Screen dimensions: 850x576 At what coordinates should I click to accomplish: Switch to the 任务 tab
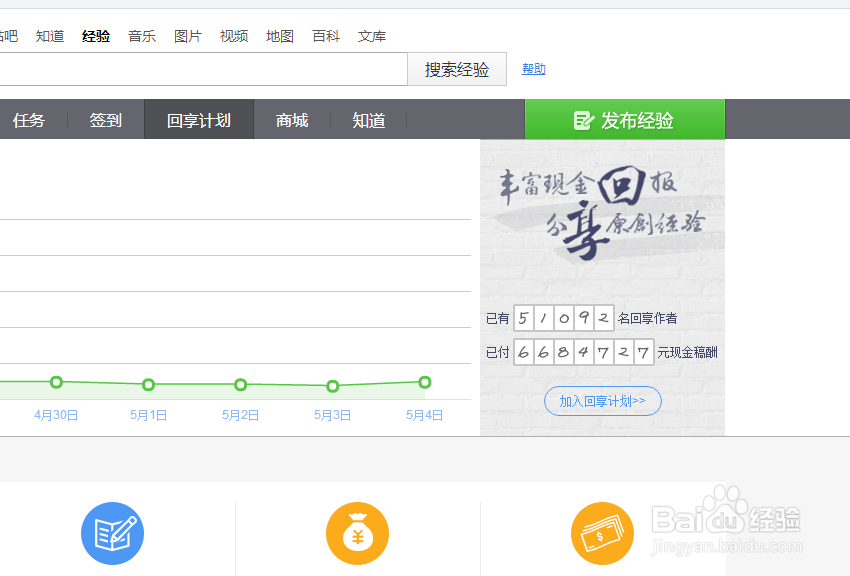pos(29,120)
